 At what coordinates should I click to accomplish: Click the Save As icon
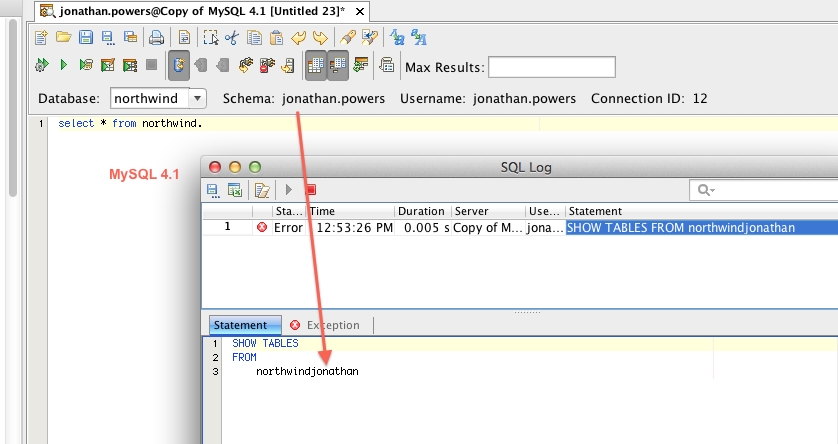point(108,37)
